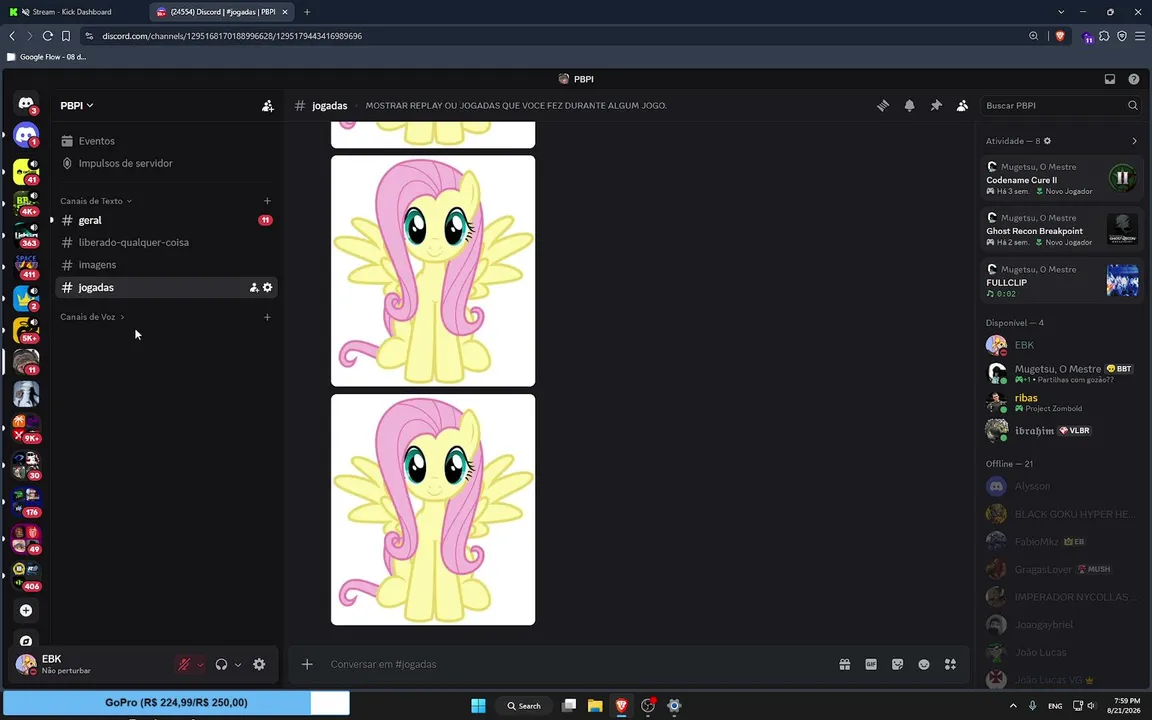Add a voice channel with plus icon
Viewport: 1152px width, 720px height.
[267, 317]
